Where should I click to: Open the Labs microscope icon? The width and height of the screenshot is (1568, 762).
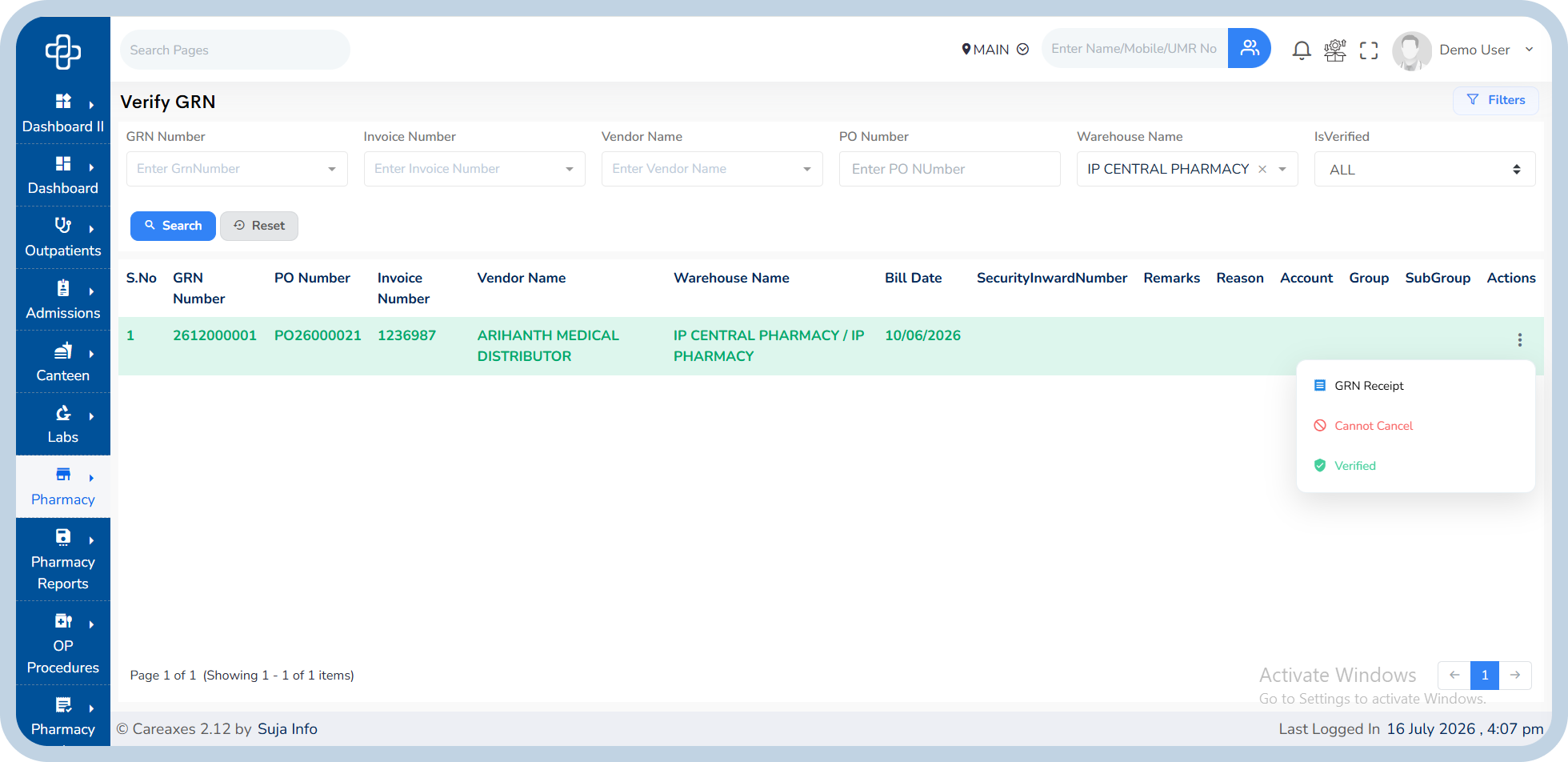click(62, 412)
